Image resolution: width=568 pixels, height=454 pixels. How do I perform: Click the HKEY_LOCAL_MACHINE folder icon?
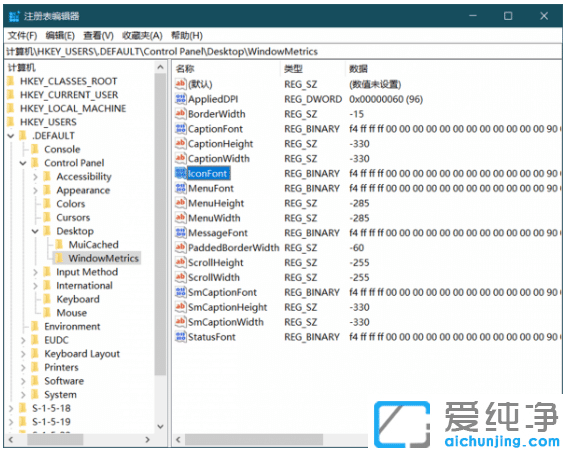click(11, 108)
